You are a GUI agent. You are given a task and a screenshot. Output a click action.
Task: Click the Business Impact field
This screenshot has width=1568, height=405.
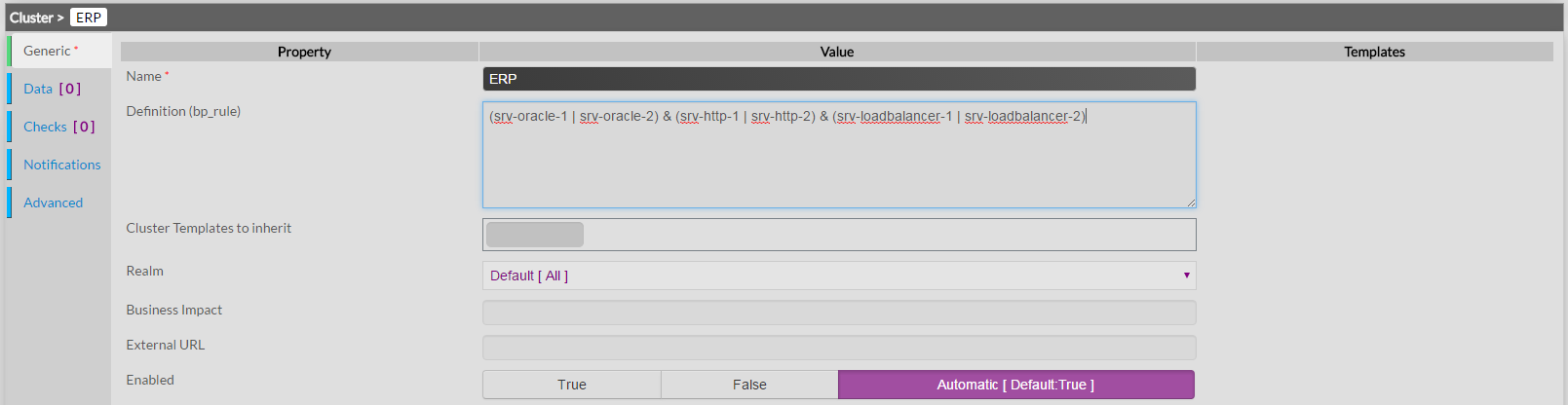838,313
